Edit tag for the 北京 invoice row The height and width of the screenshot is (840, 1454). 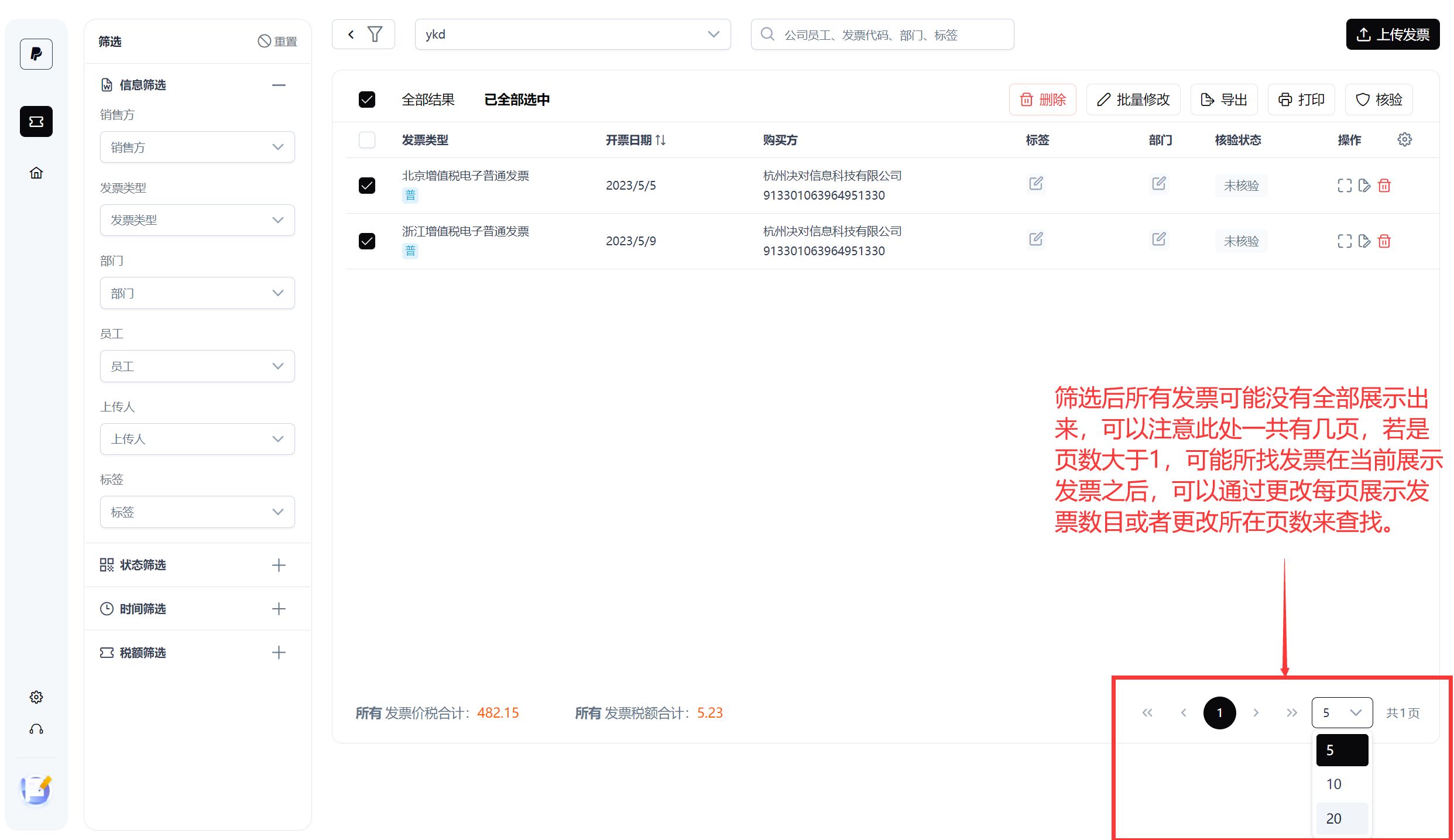click(x=1035, y=184)
